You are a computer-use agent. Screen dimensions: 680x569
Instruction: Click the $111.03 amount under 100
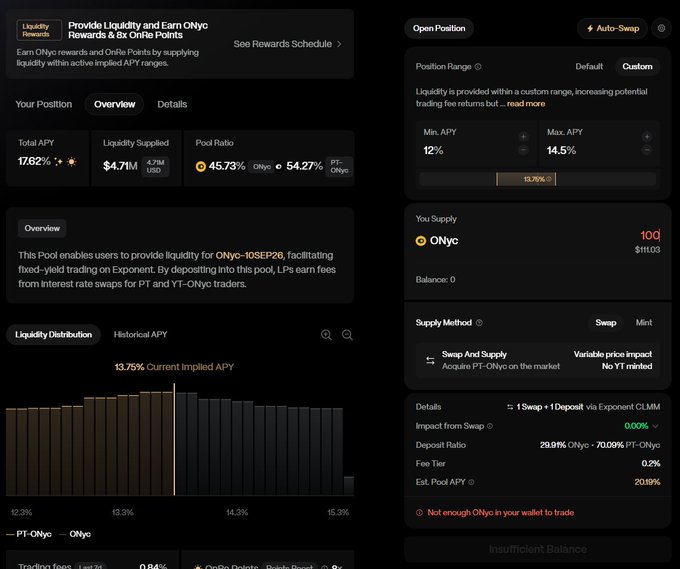(x=647, y=250)
